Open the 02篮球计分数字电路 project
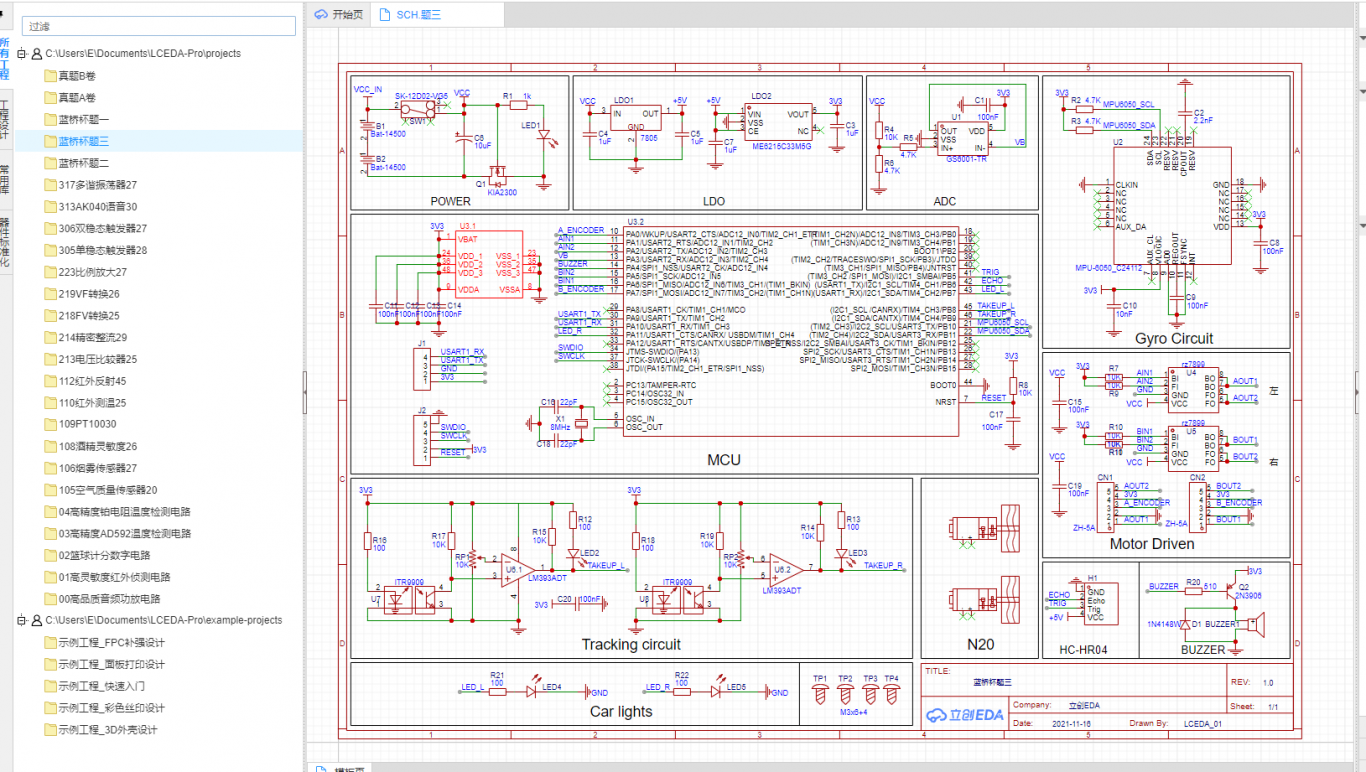This screenshot has width=1366, height=772. coord(97,555)
